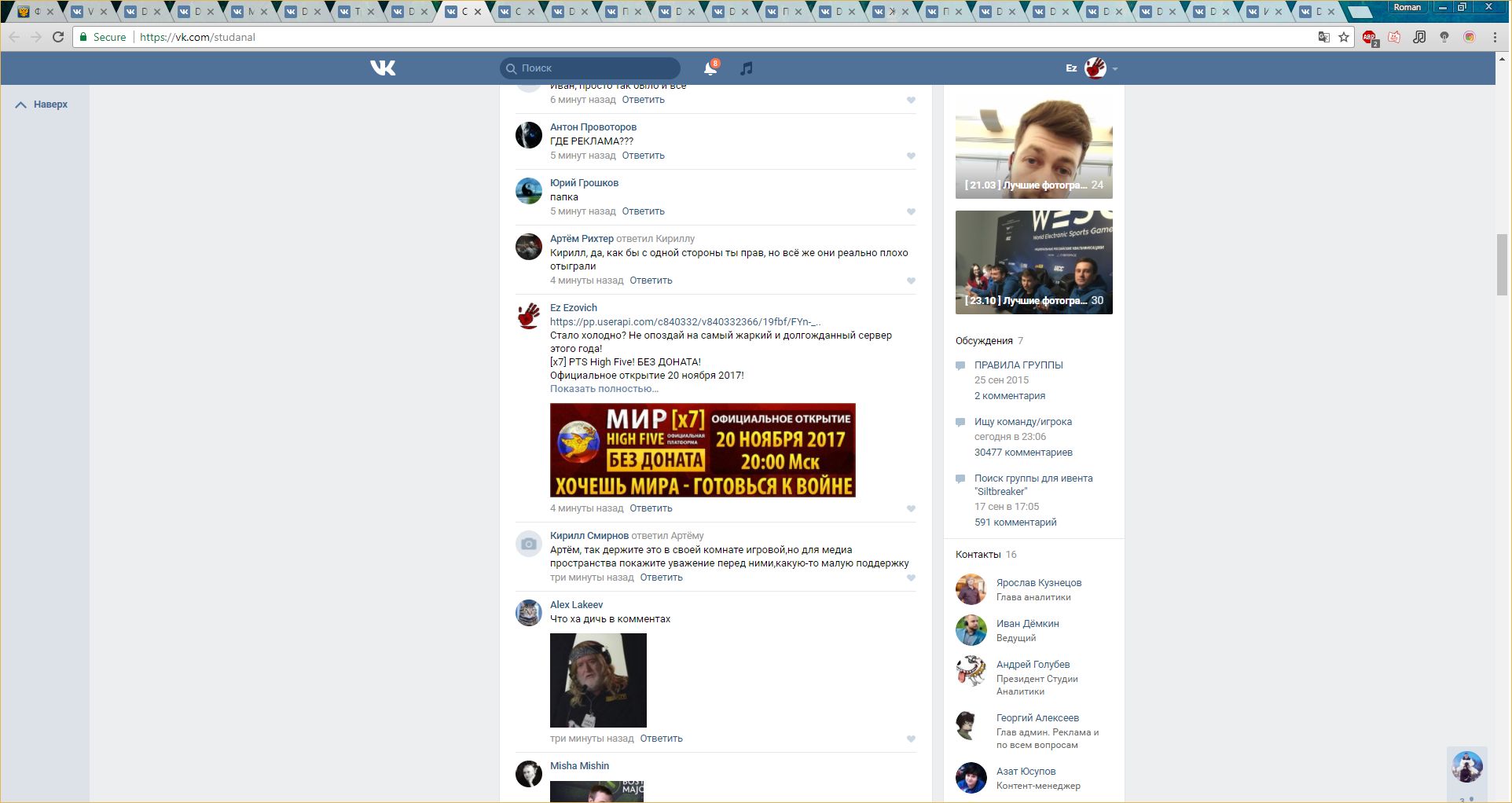The image size is (1512, 803).
Task: Like Юрий Грошков's comment "папка"
Action: pos(911,211)
